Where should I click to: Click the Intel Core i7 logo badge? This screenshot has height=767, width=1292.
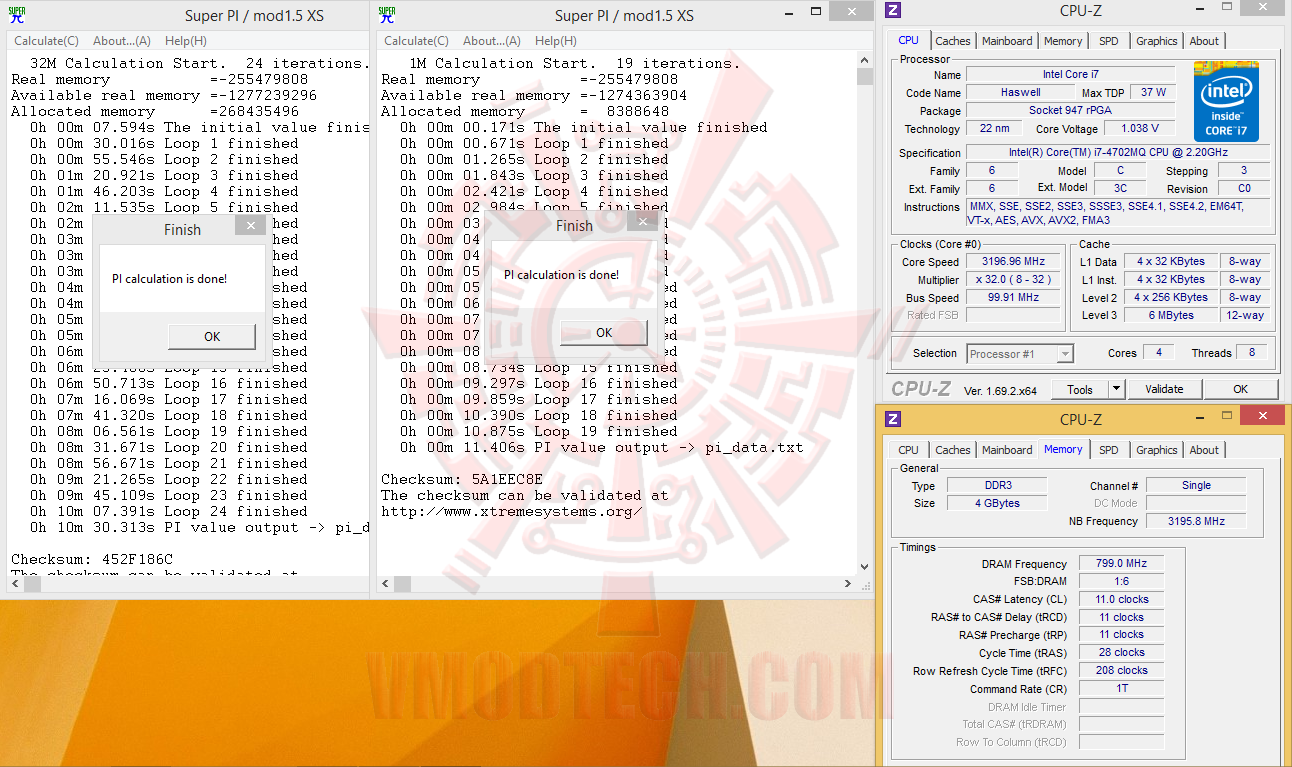(1226, 101)
